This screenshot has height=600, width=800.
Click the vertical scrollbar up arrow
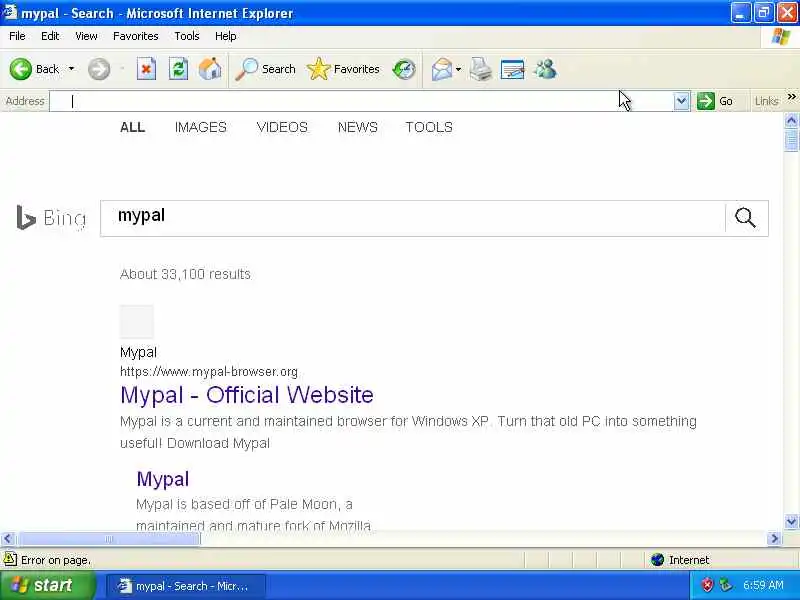791,120
